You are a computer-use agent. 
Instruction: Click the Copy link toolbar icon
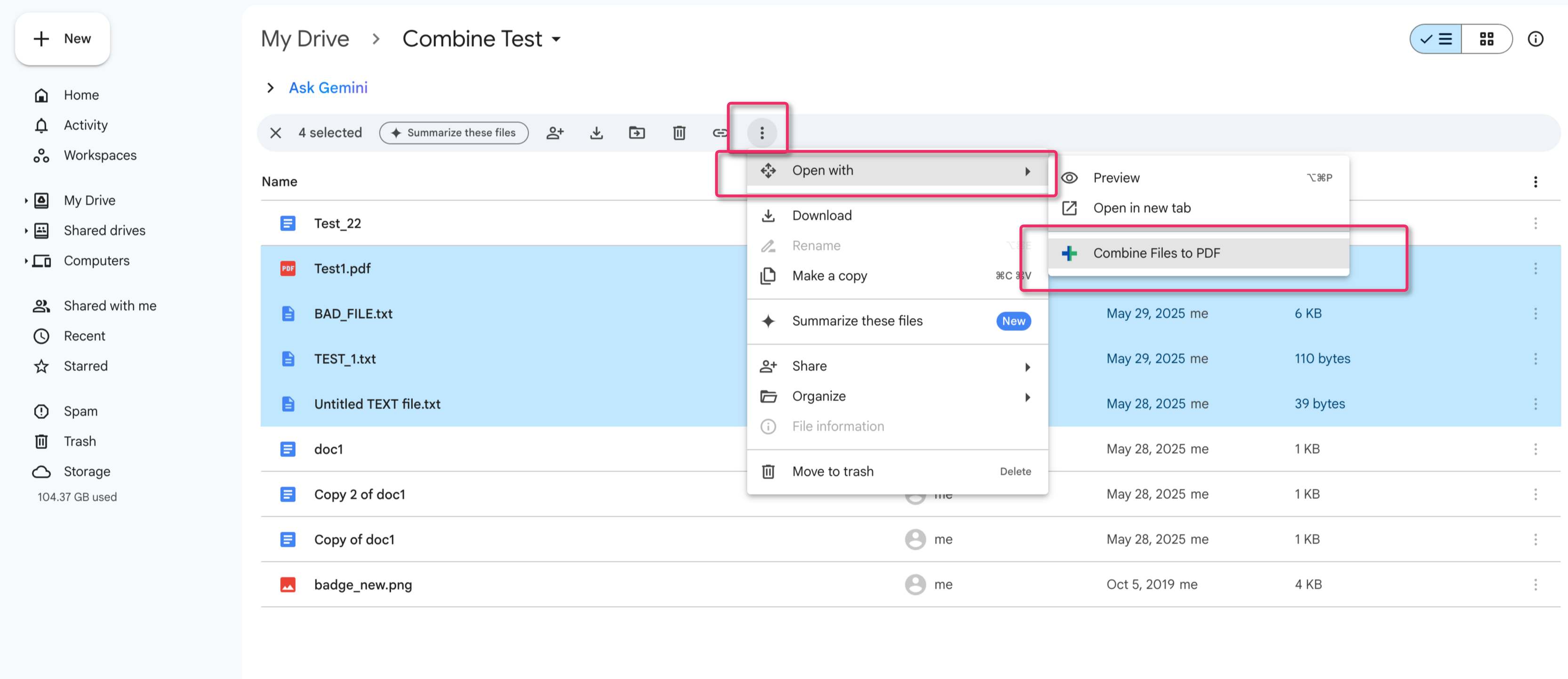click(720, 133)
